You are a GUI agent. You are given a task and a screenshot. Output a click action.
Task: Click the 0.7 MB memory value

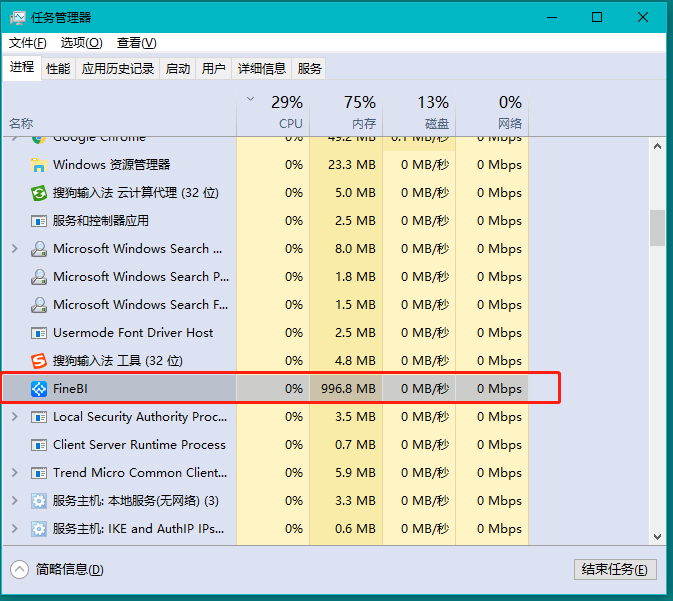coord(355,445)
